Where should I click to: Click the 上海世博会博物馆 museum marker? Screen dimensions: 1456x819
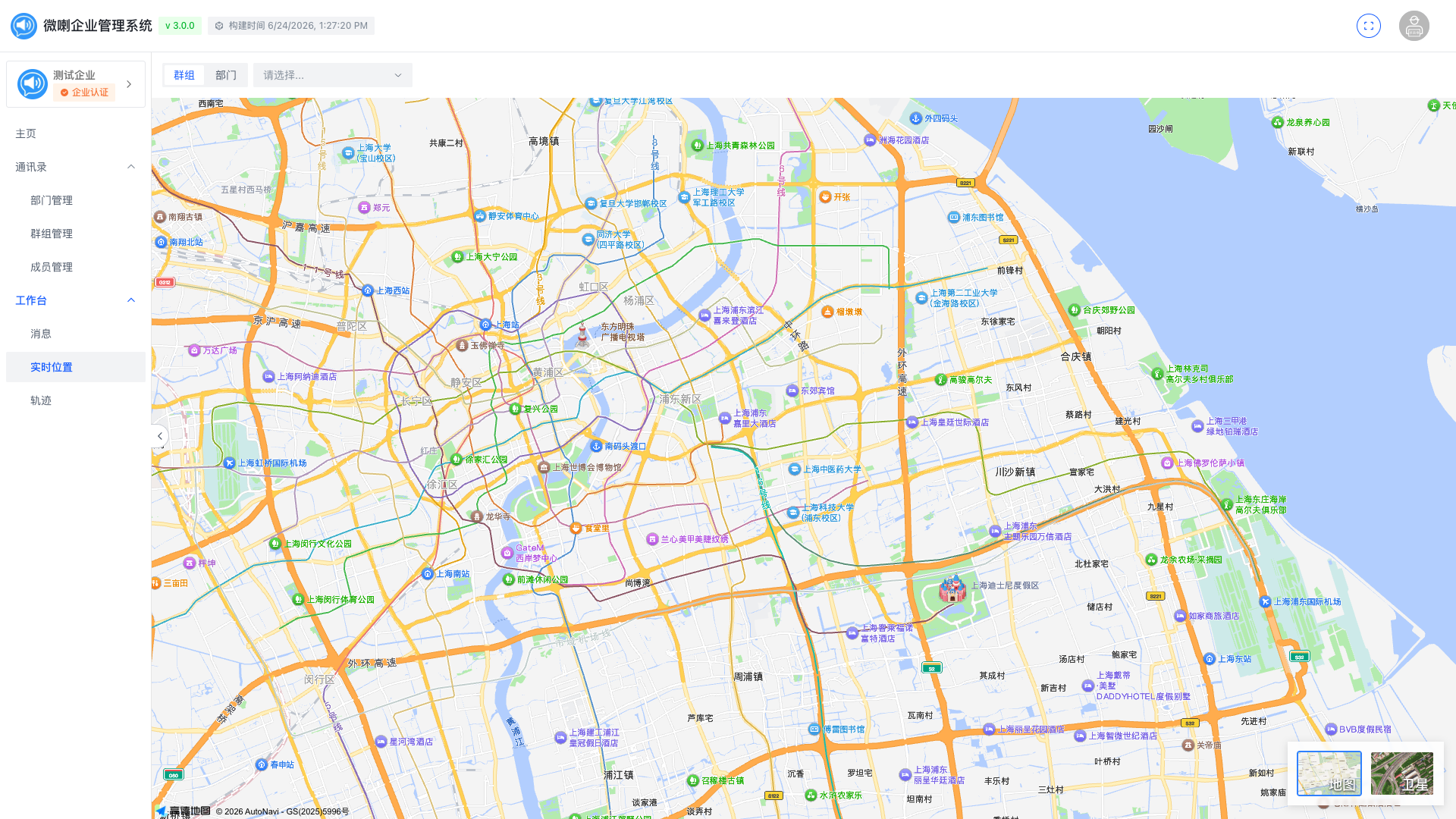(x=544, y=467)
